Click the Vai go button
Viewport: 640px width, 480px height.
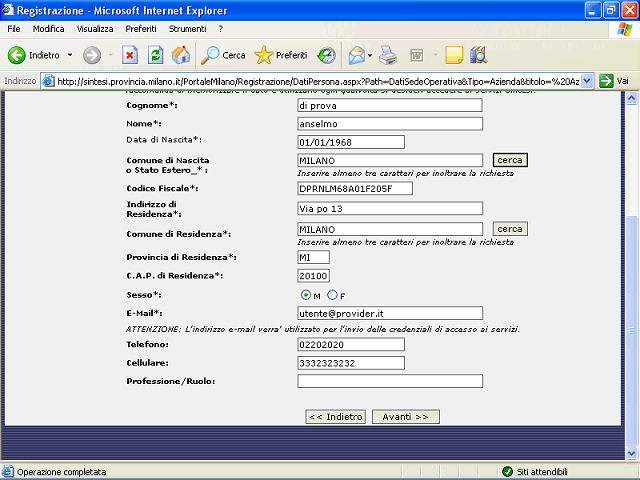(614, 81)
